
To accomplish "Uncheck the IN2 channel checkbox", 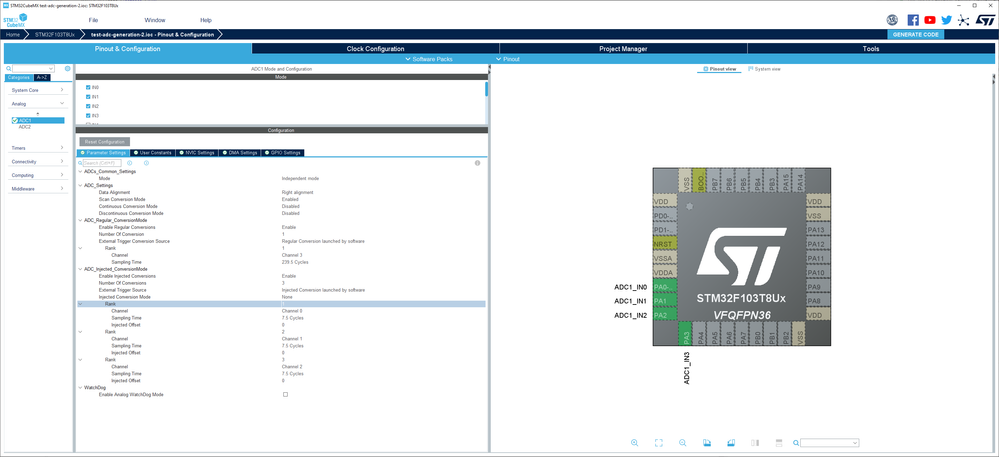I will [x=88, y=106].
